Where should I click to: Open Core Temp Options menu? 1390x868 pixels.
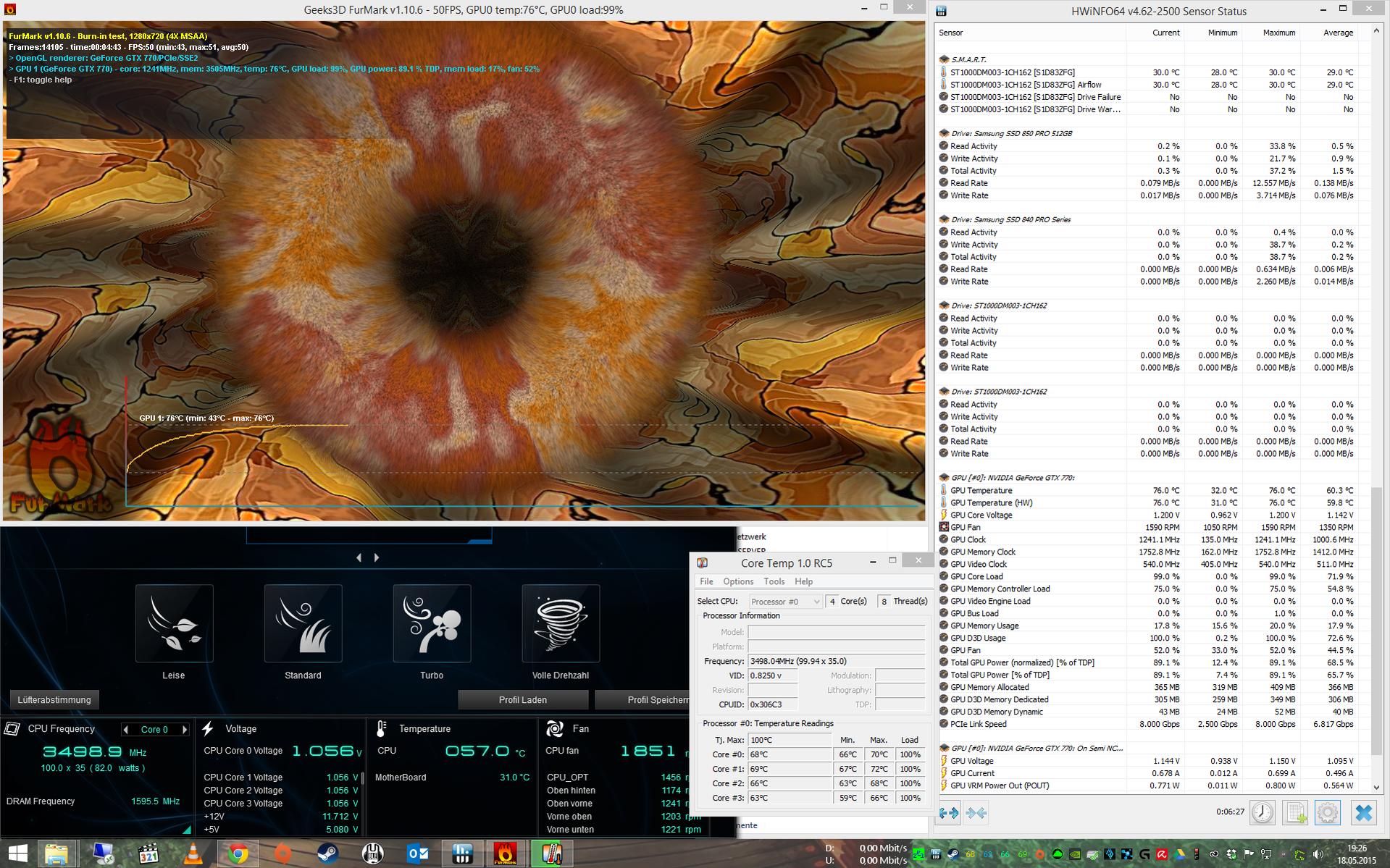tap(738, 581)
